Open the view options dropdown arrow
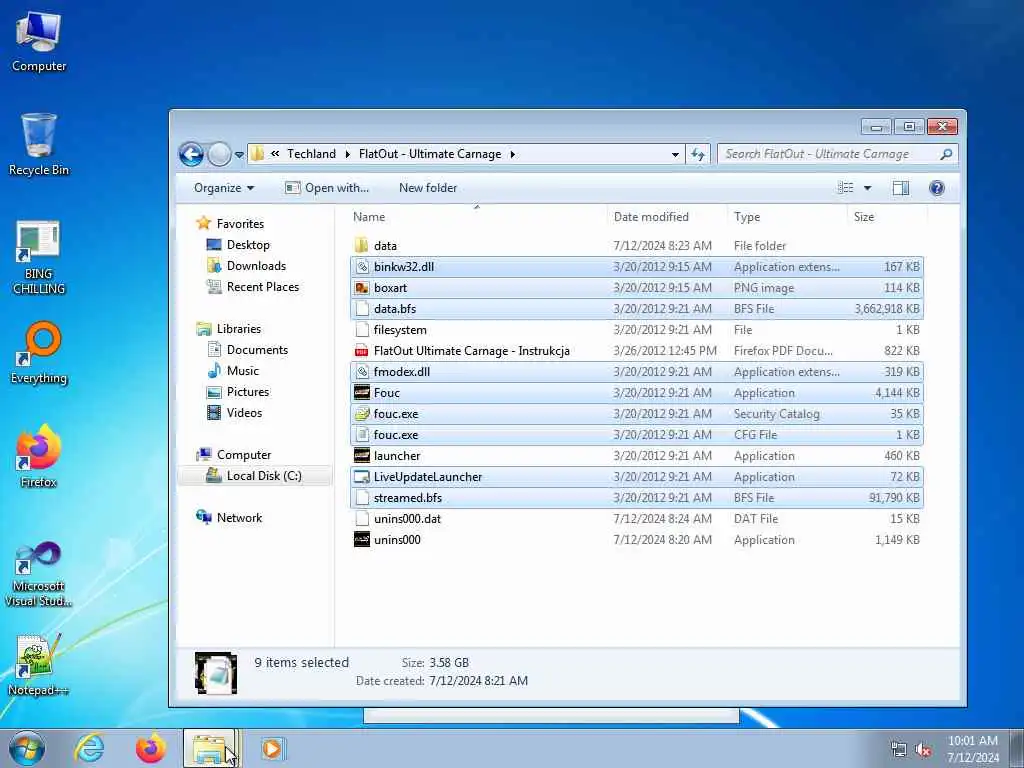1024x768 pixels. [x=867, y=188]
